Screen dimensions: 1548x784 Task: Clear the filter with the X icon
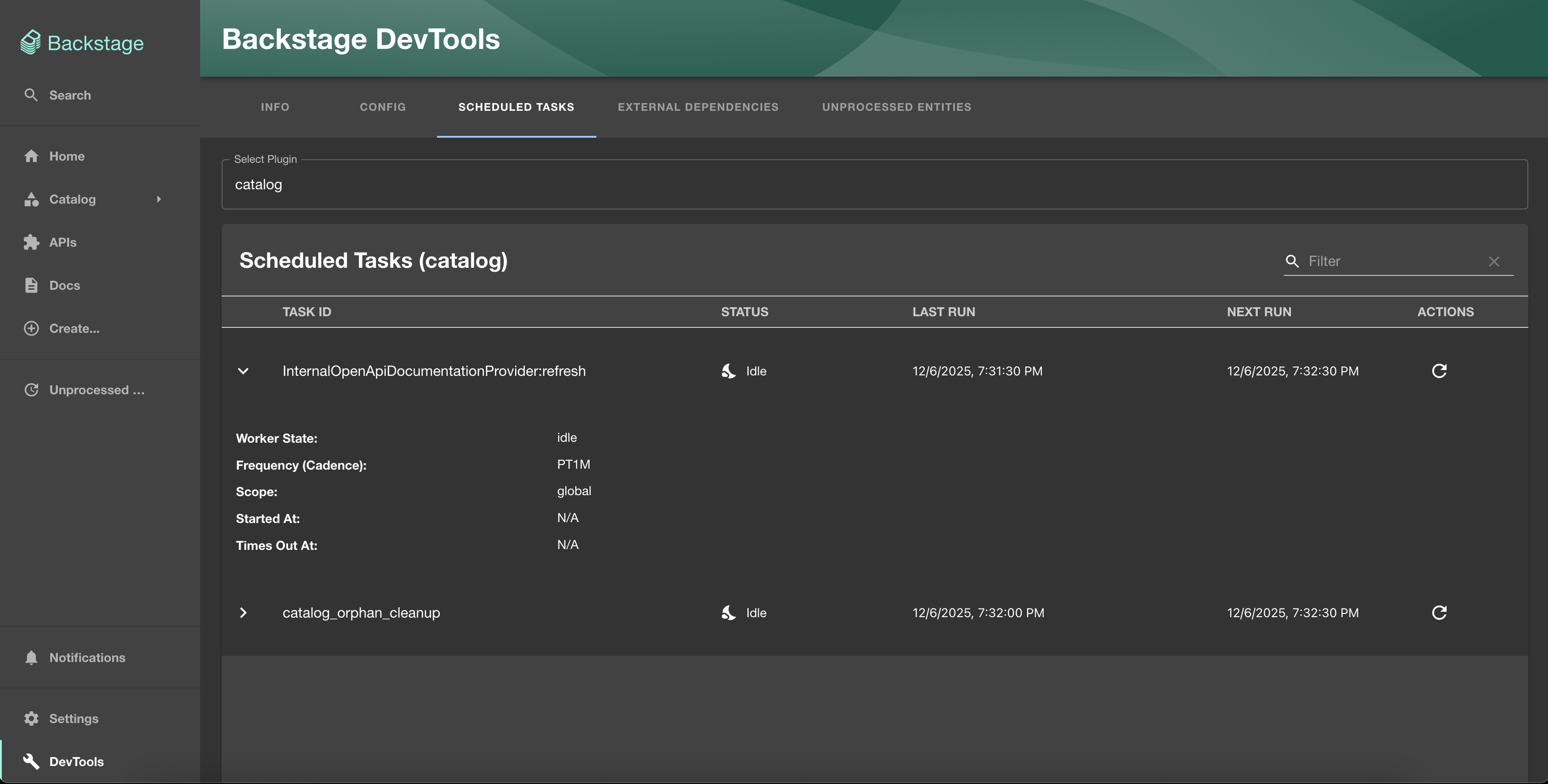click(x=1494, y=261)
